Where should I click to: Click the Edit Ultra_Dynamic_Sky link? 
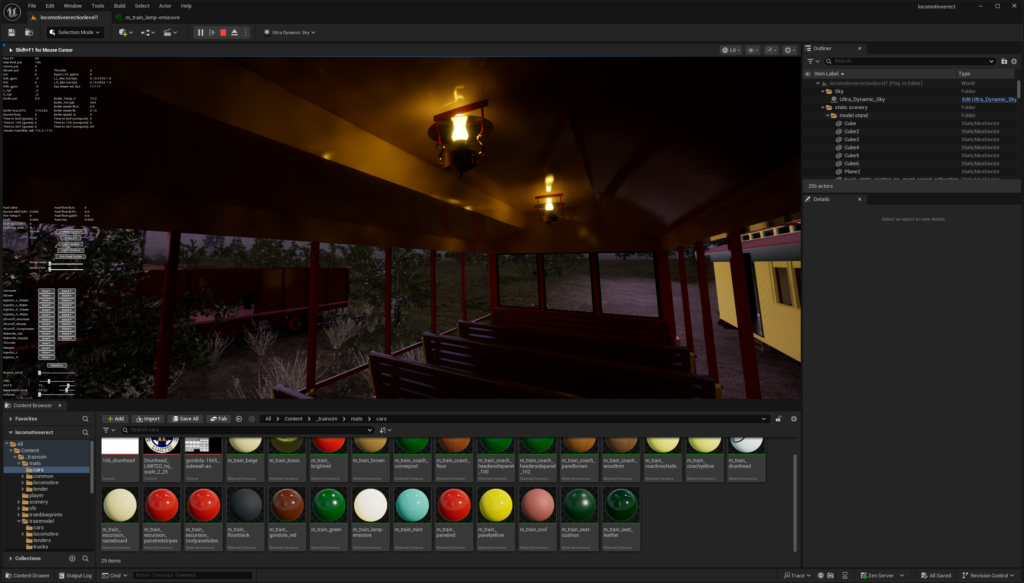[988, 99]
